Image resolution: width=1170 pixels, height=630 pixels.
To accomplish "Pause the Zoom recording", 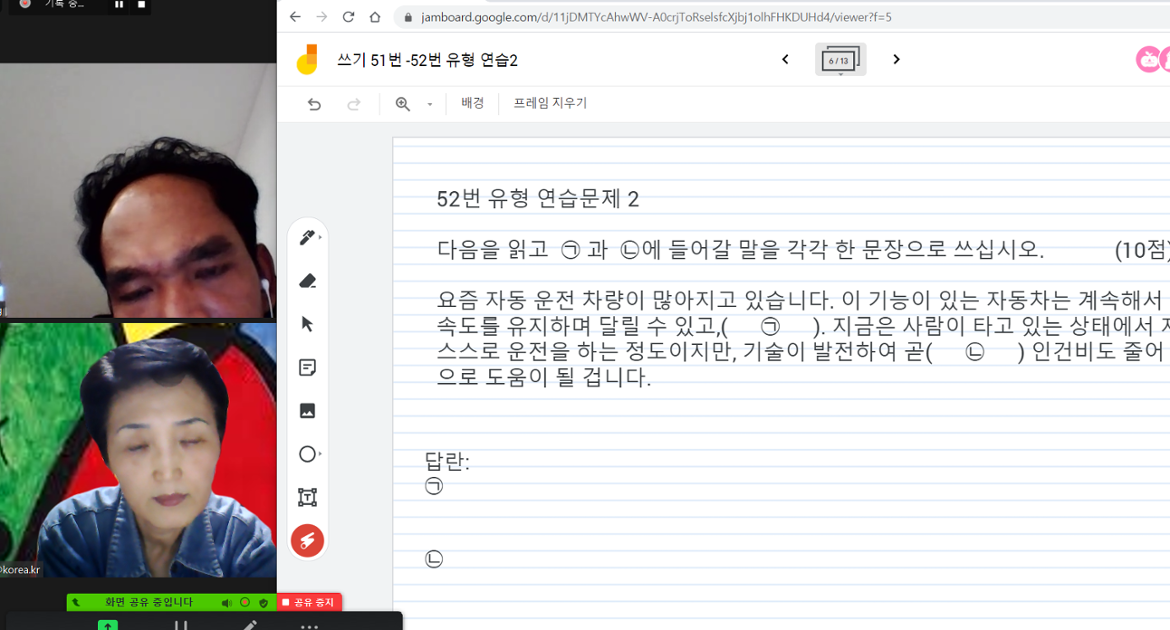I will pos(119,4).
